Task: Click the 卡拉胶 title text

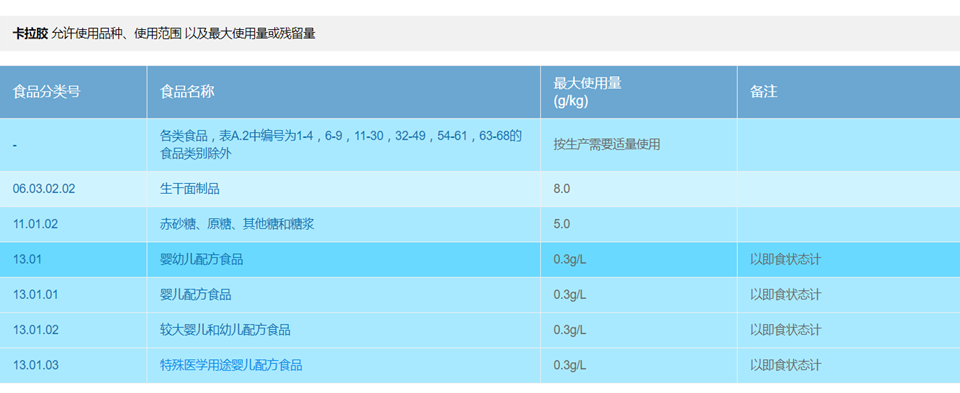Action: (30, 34)
